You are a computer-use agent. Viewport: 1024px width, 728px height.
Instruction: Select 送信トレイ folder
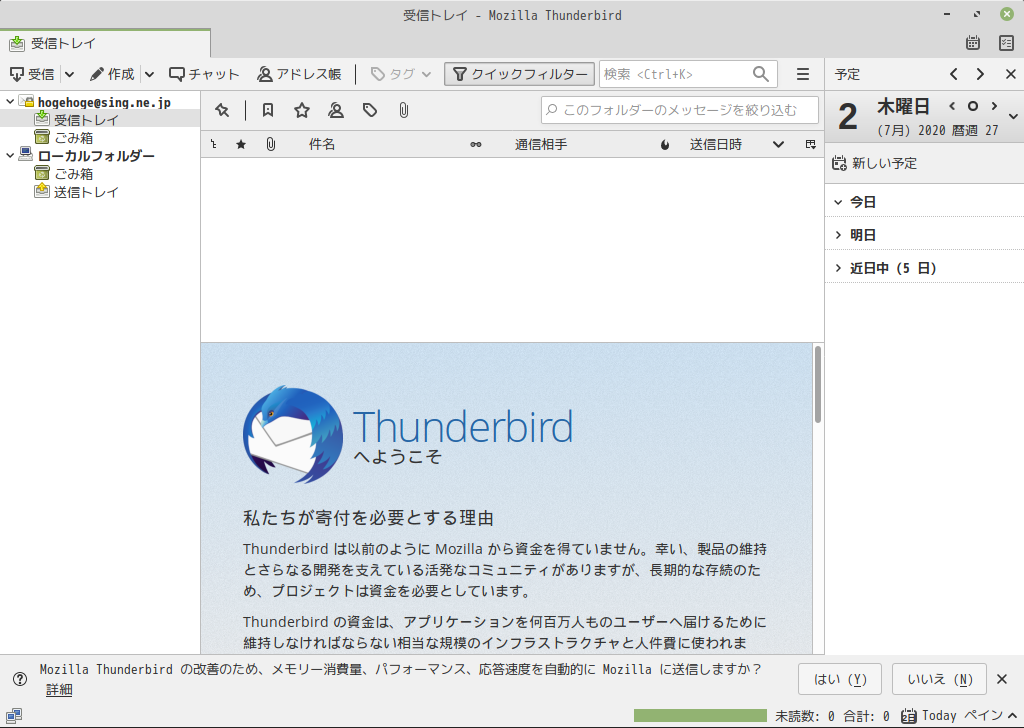pos(99,192)
